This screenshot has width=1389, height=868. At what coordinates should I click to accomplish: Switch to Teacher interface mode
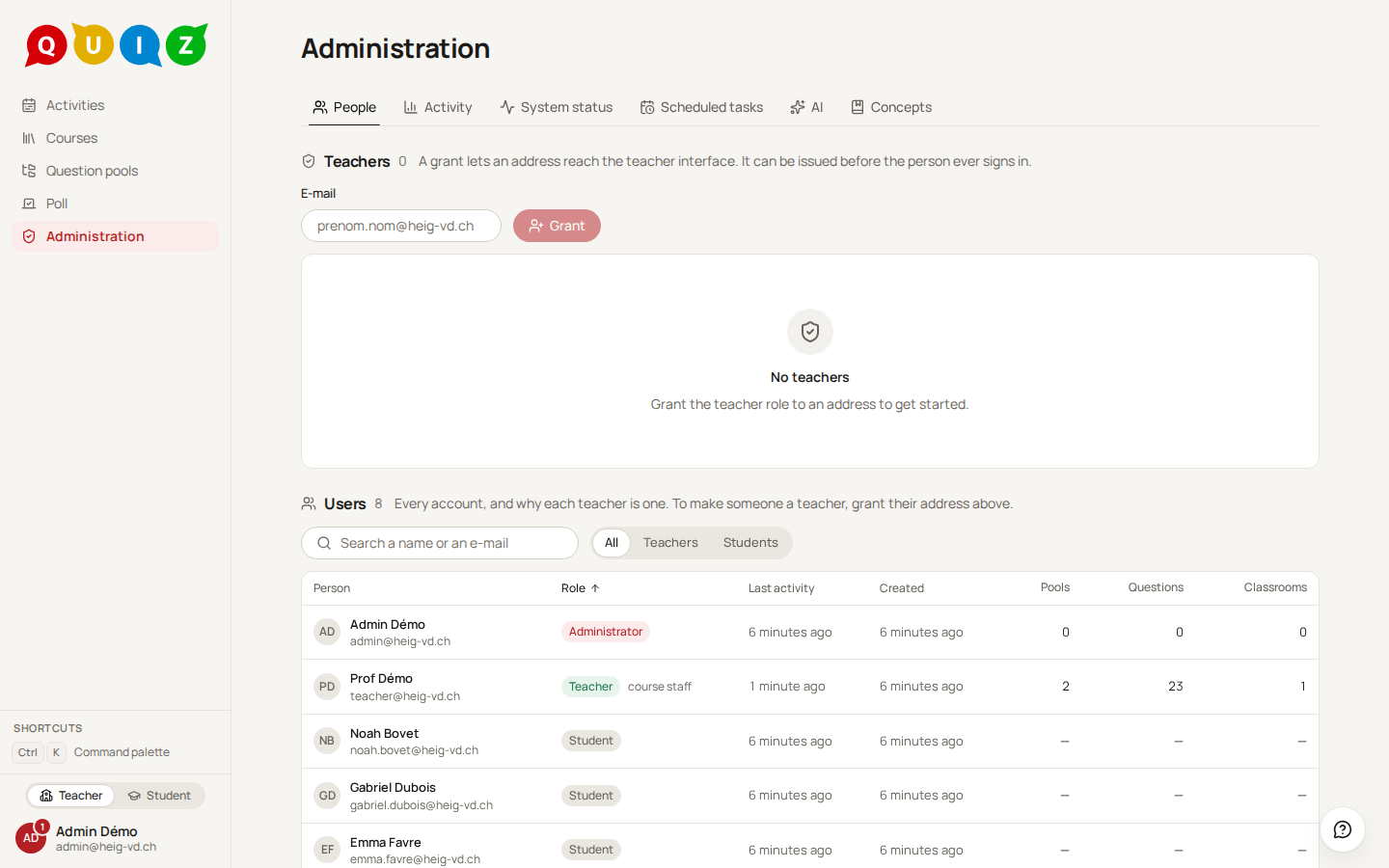click(70, 796)
